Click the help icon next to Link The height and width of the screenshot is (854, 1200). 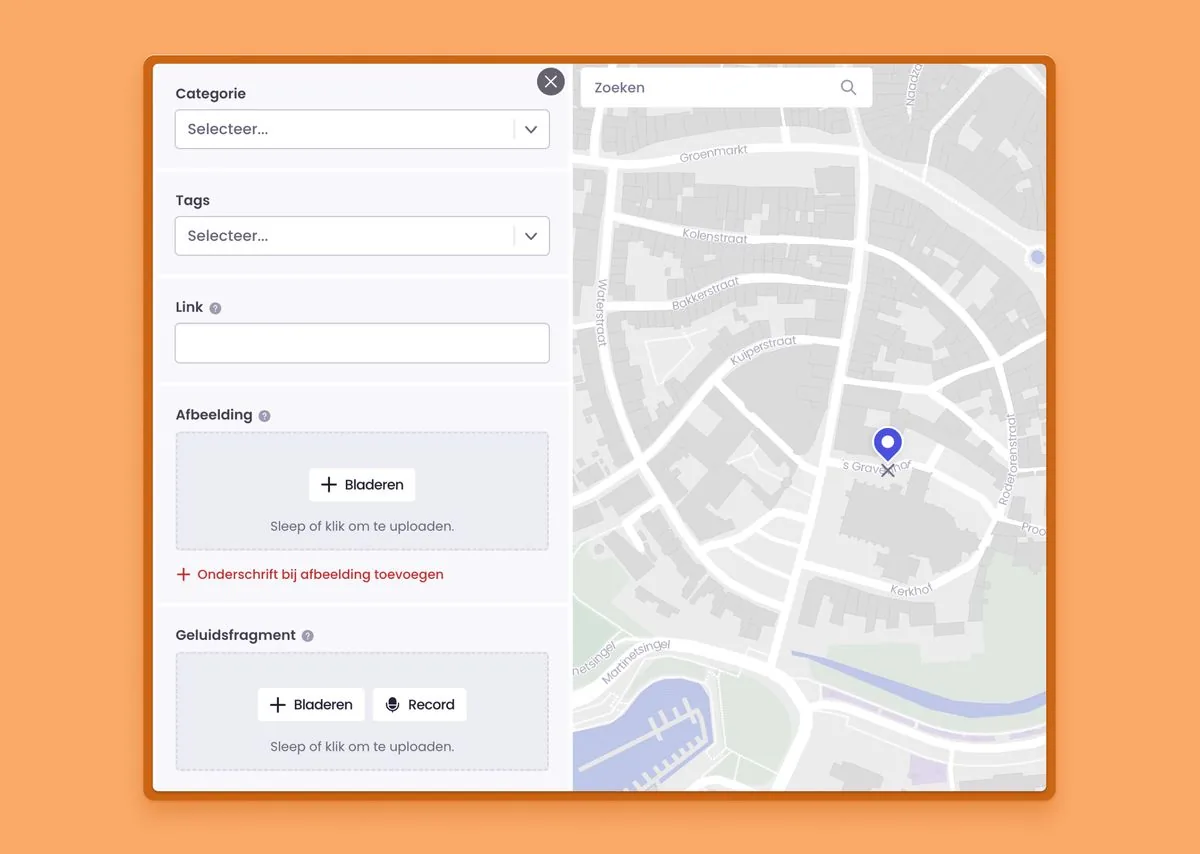[215, 307]
